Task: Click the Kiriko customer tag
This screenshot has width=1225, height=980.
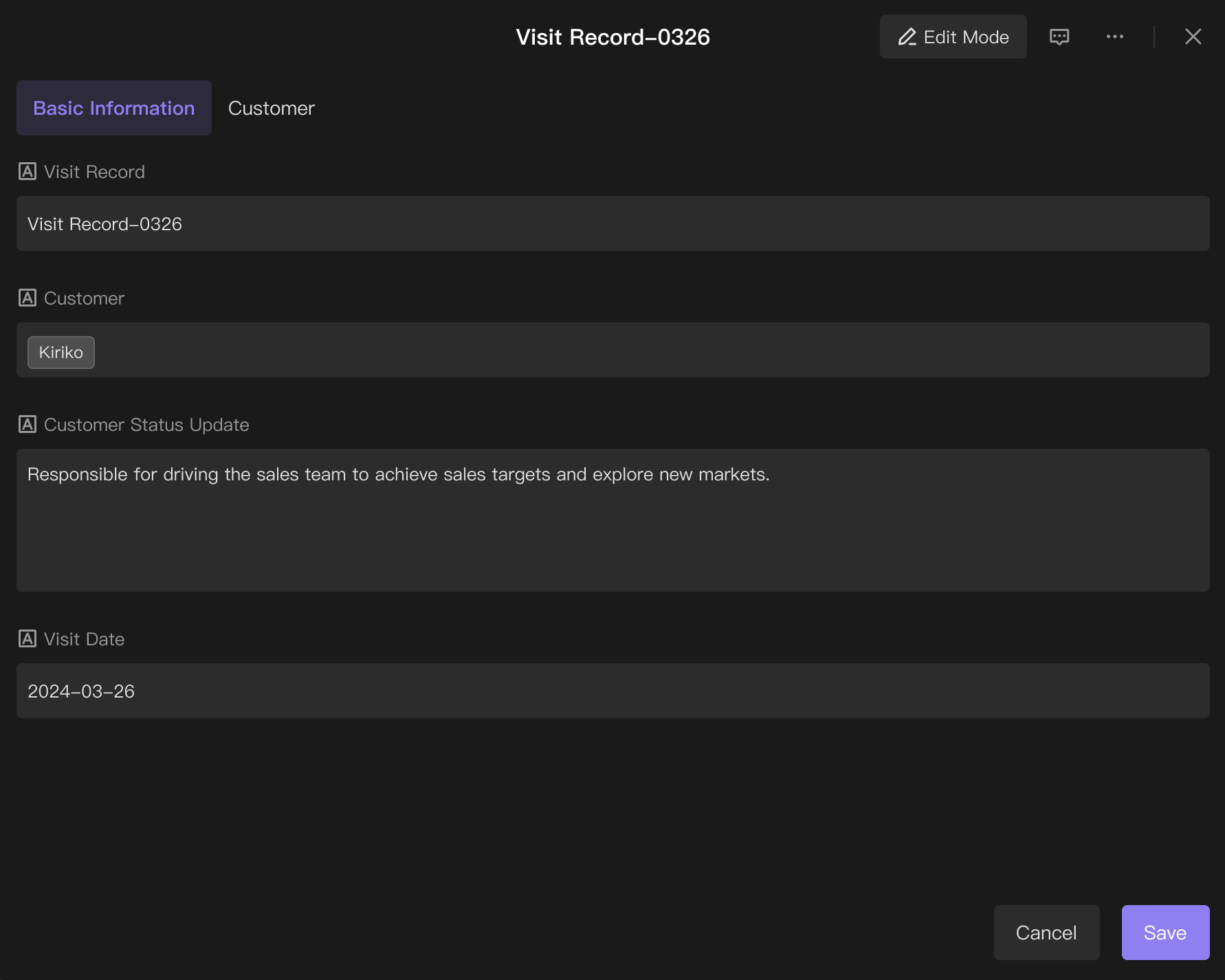Action: pos(61,353)
